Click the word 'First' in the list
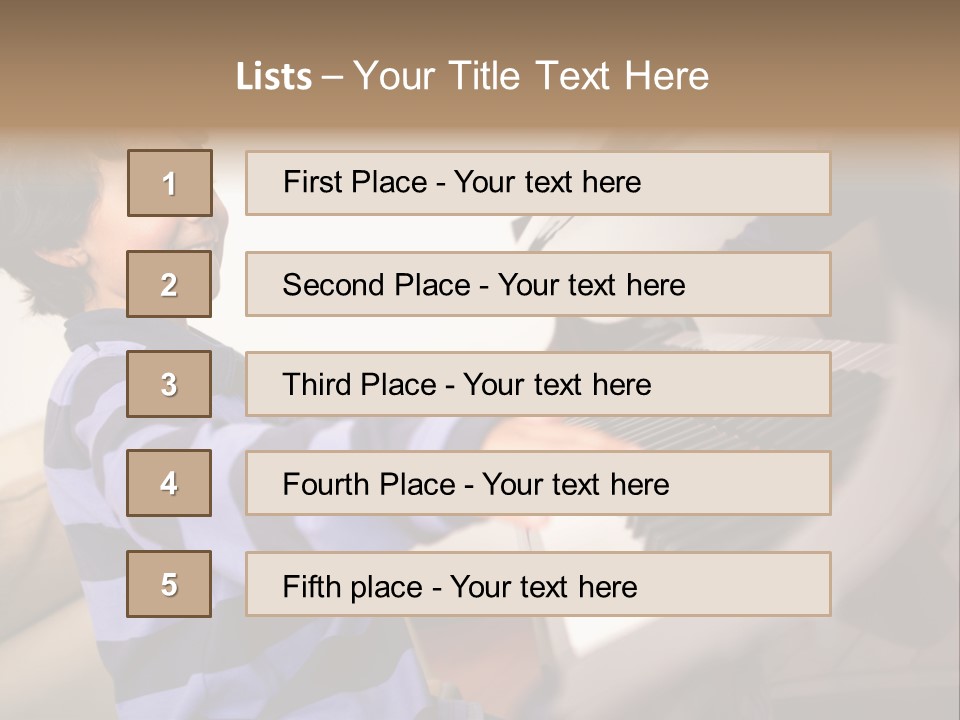The height and width of the screenshot is (720, 960). [x=310, y=182]
